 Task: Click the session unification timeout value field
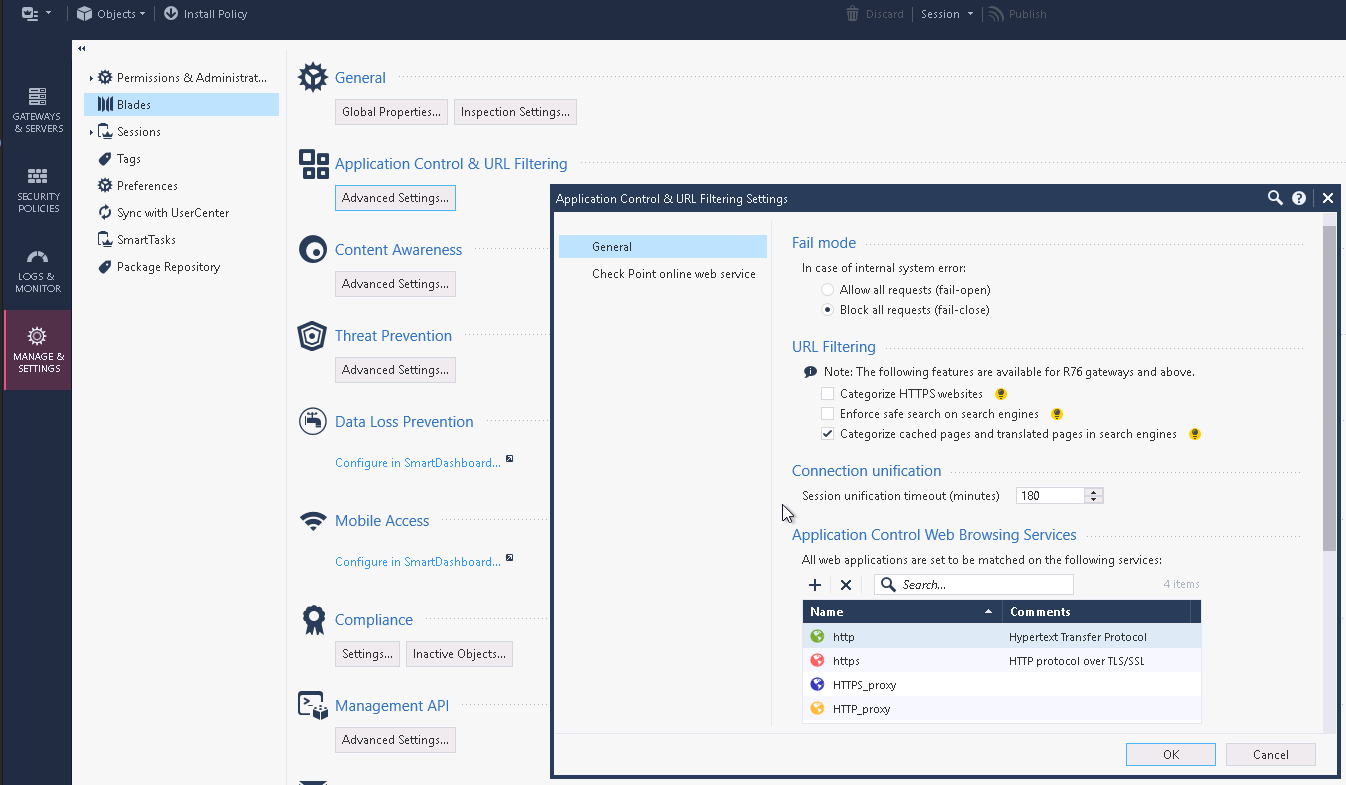pyautogui.click(x=1051, y=496)
